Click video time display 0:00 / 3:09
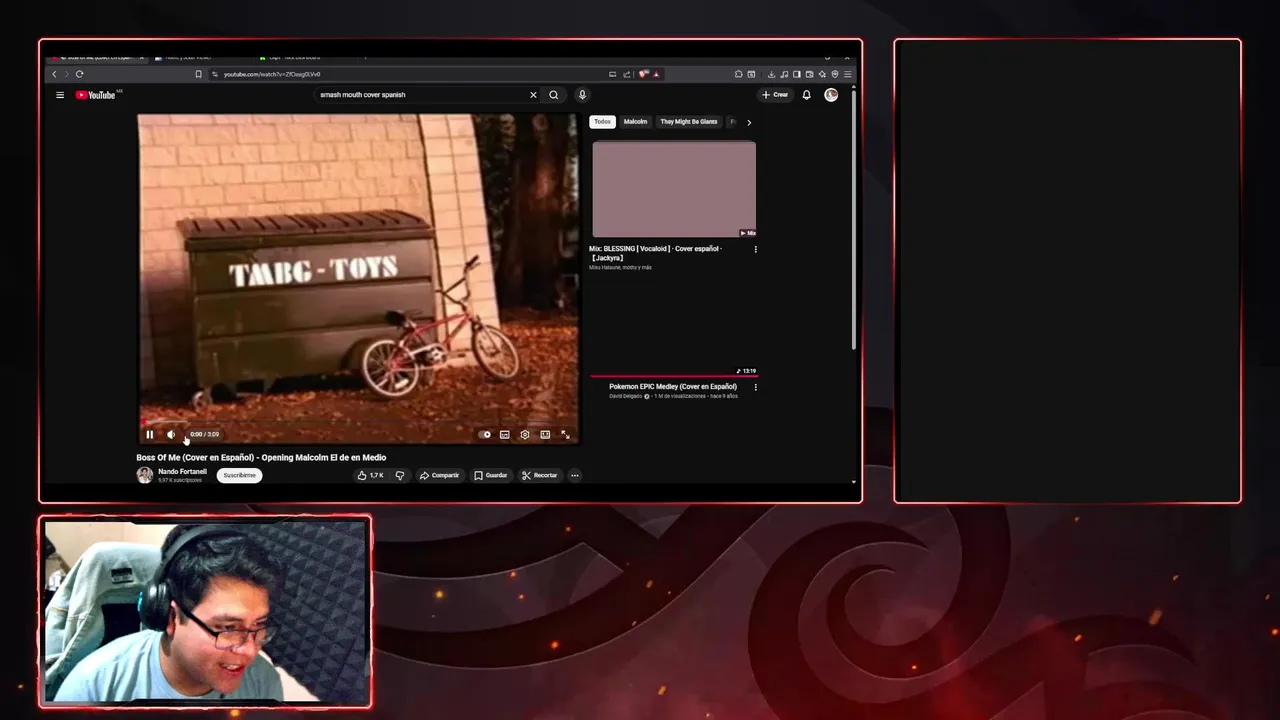This screenshot has height=720, width=1280. (x=204, y=435)
